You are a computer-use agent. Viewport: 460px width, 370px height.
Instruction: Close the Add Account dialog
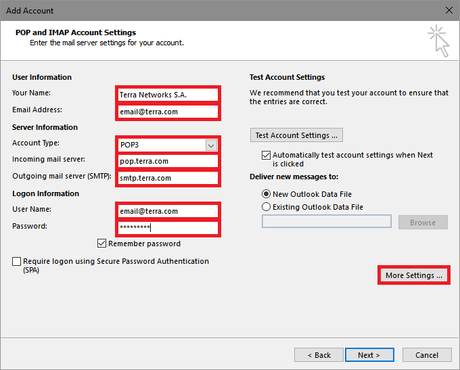(x=449, y=10)
